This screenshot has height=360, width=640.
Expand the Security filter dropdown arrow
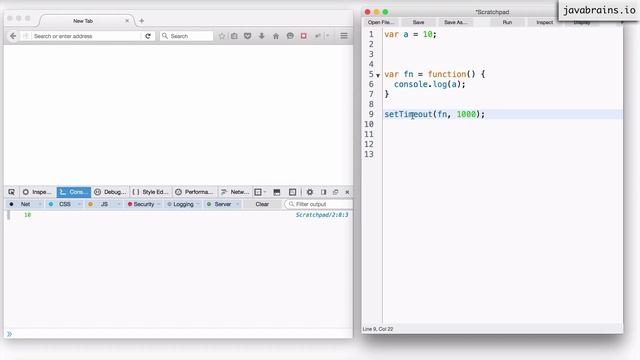[158, 204]
